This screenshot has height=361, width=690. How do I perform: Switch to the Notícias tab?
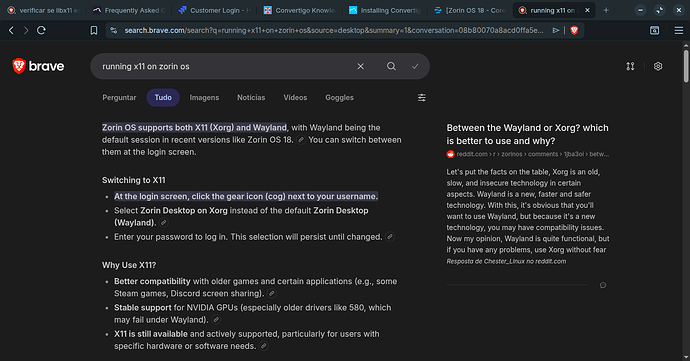251,97
